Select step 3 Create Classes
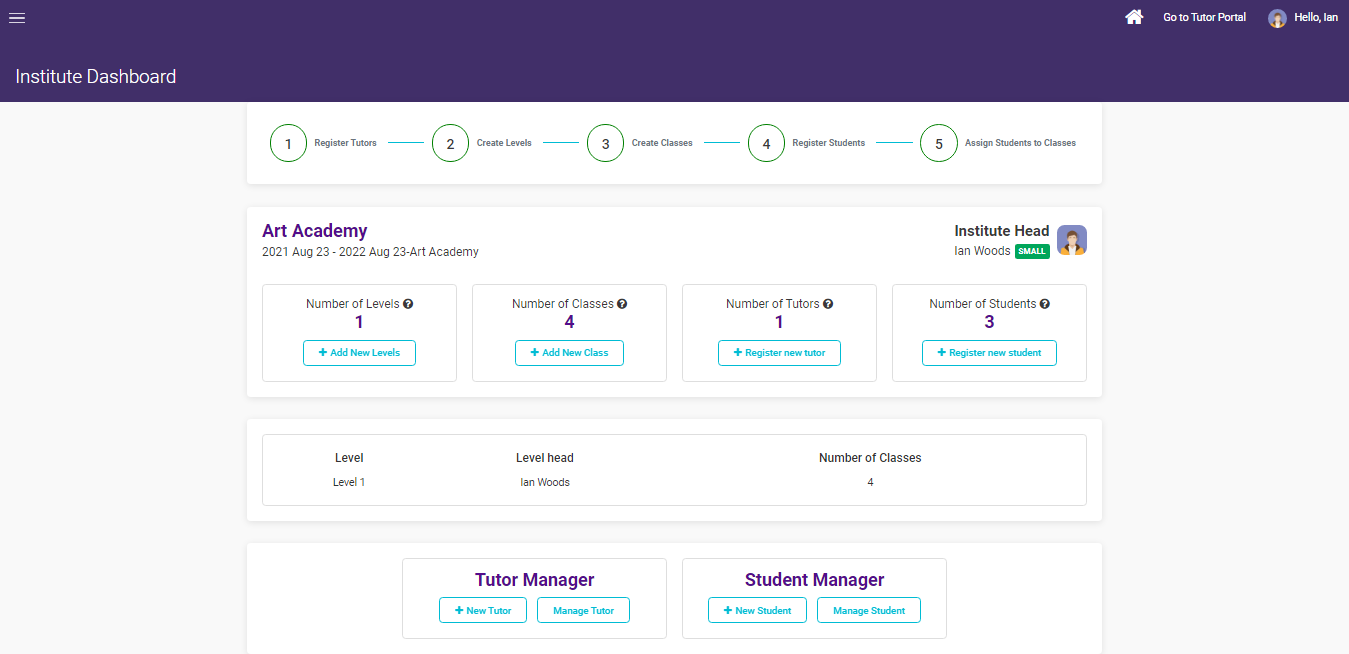This screenshot has width=1349, height=654. [x=605, y=142]
